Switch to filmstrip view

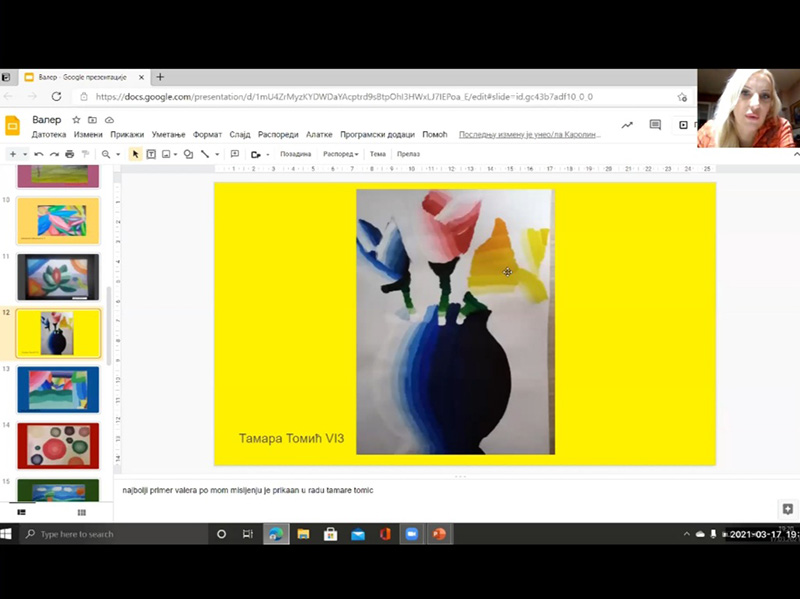click(x=21, y=512)
